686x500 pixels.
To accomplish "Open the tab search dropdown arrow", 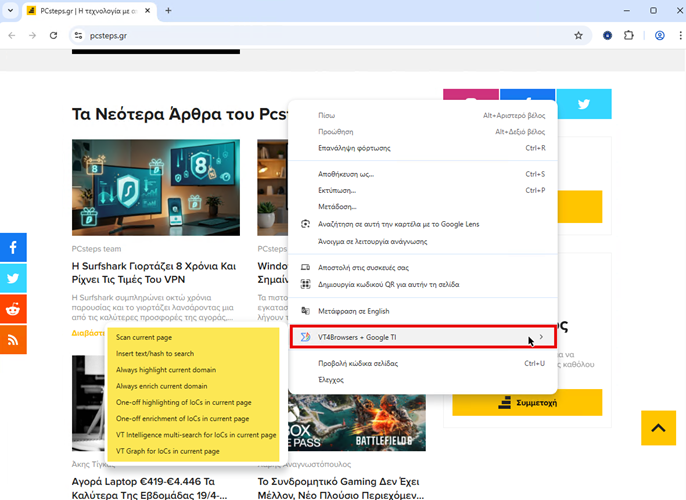I will [x=13, y=10].
